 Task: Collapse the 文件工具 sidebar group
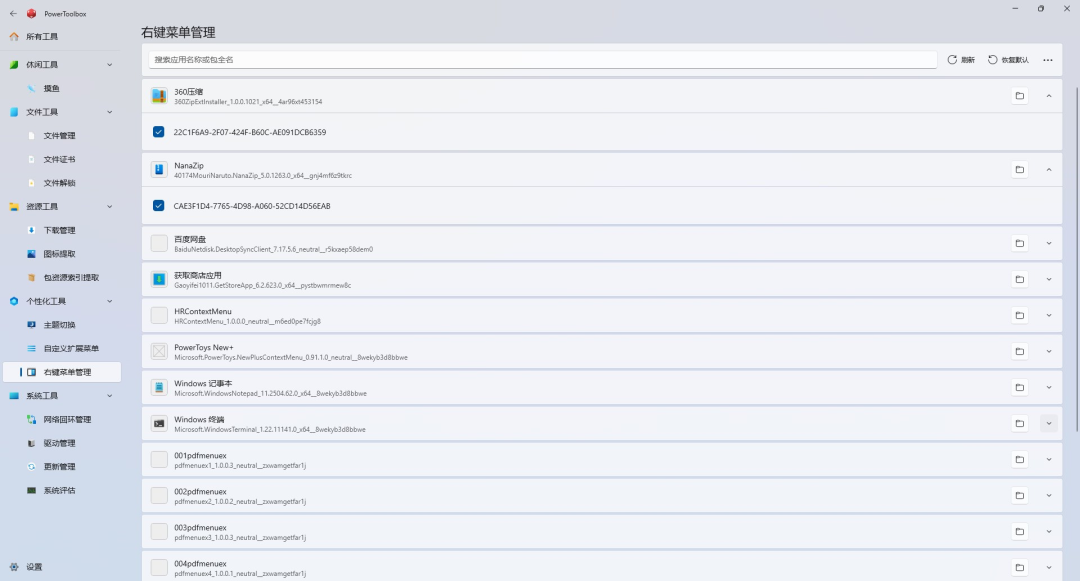click(x=110, y=112)
